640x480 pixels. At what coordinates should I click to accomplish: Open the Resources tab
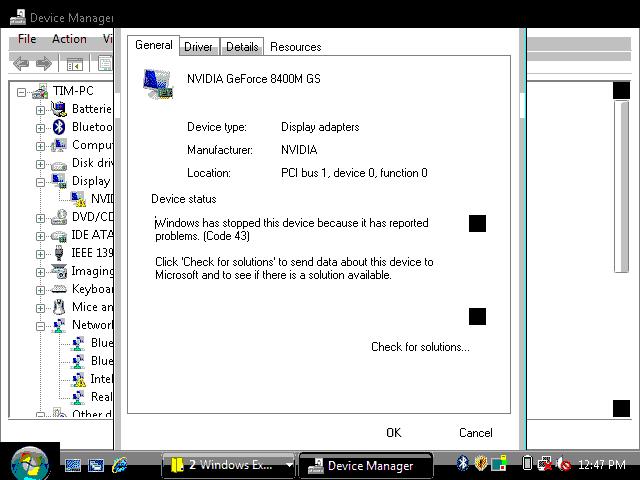(x=296, y=47)
